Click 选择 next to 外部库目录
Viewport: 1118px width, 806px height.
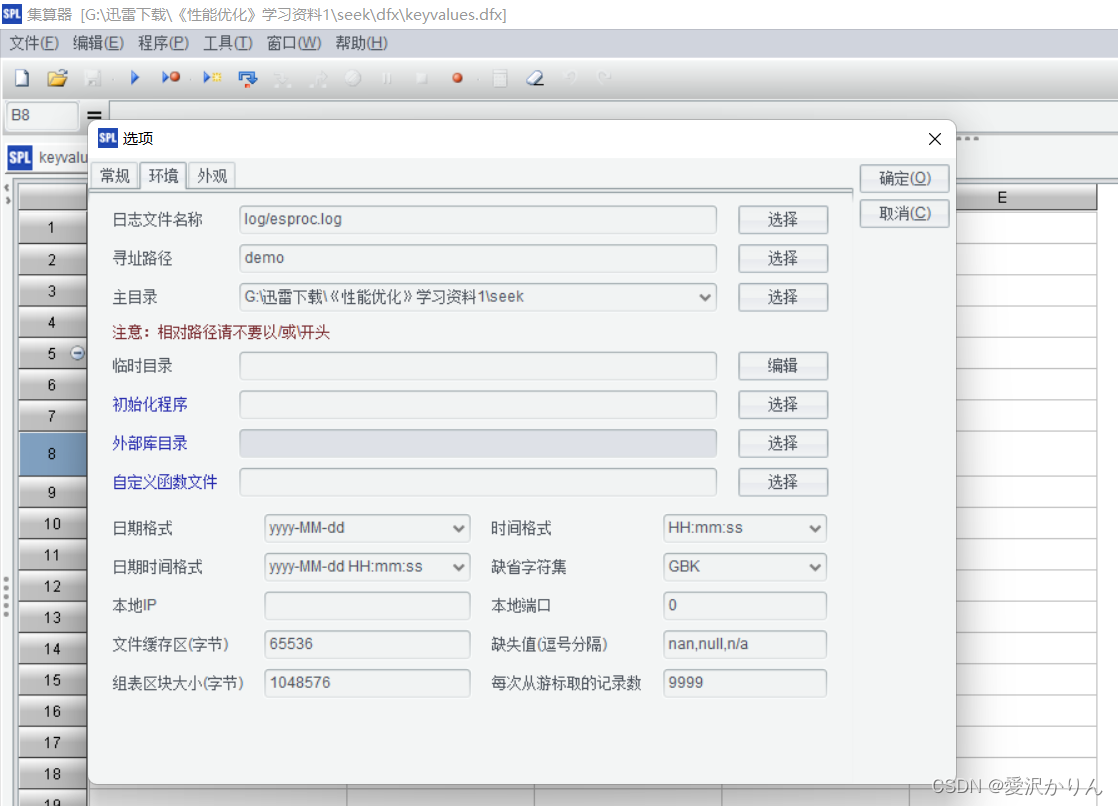783,443
